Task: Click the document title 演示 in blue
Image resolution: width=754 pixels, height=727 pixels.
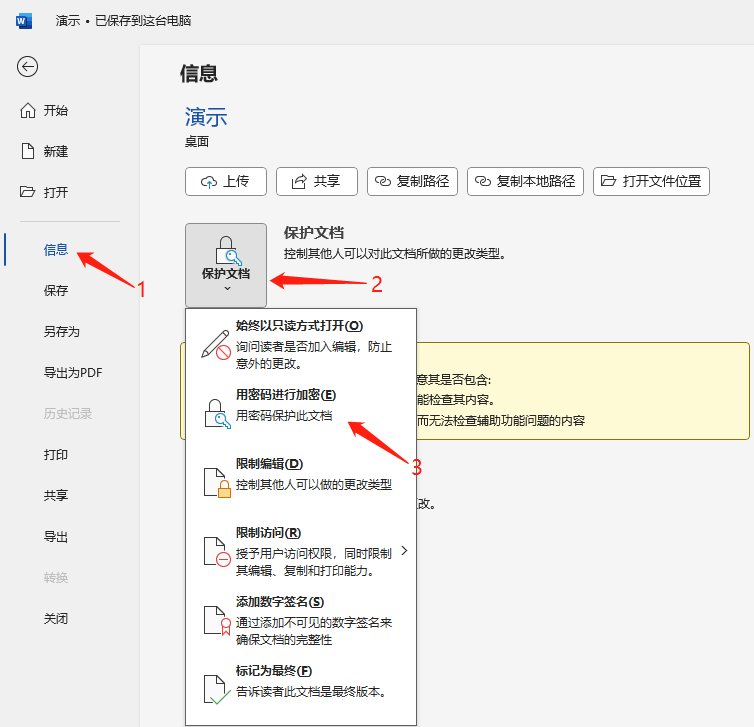Action: click(x=206, y=117)
